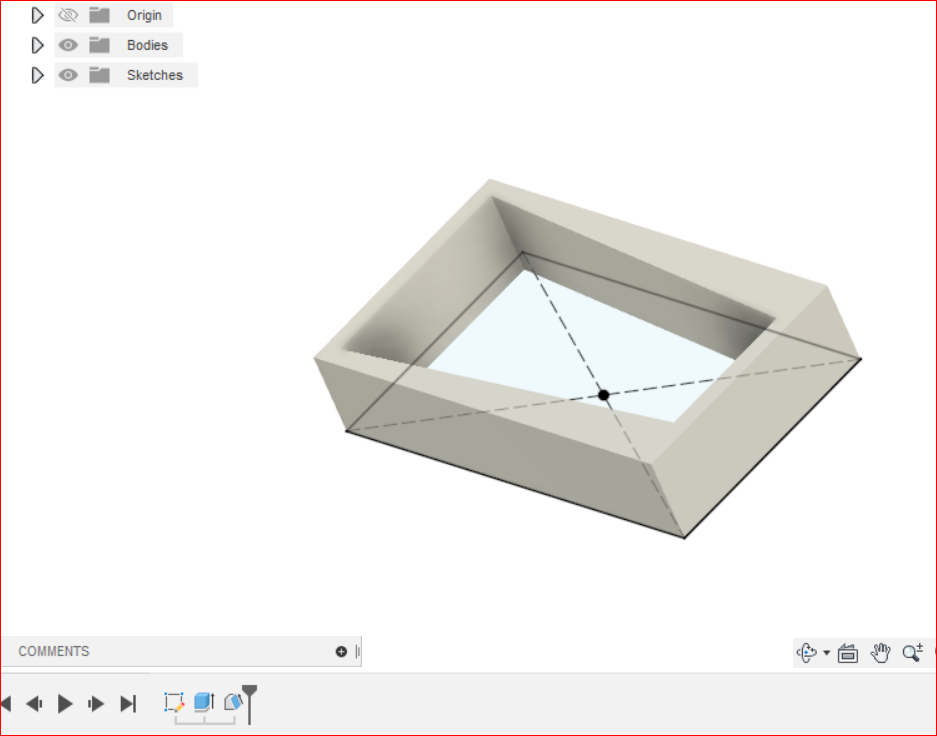Viewport: 937px width, 736px height.
Task: Open the COMMENTS panel
Action: coord(54,651)
